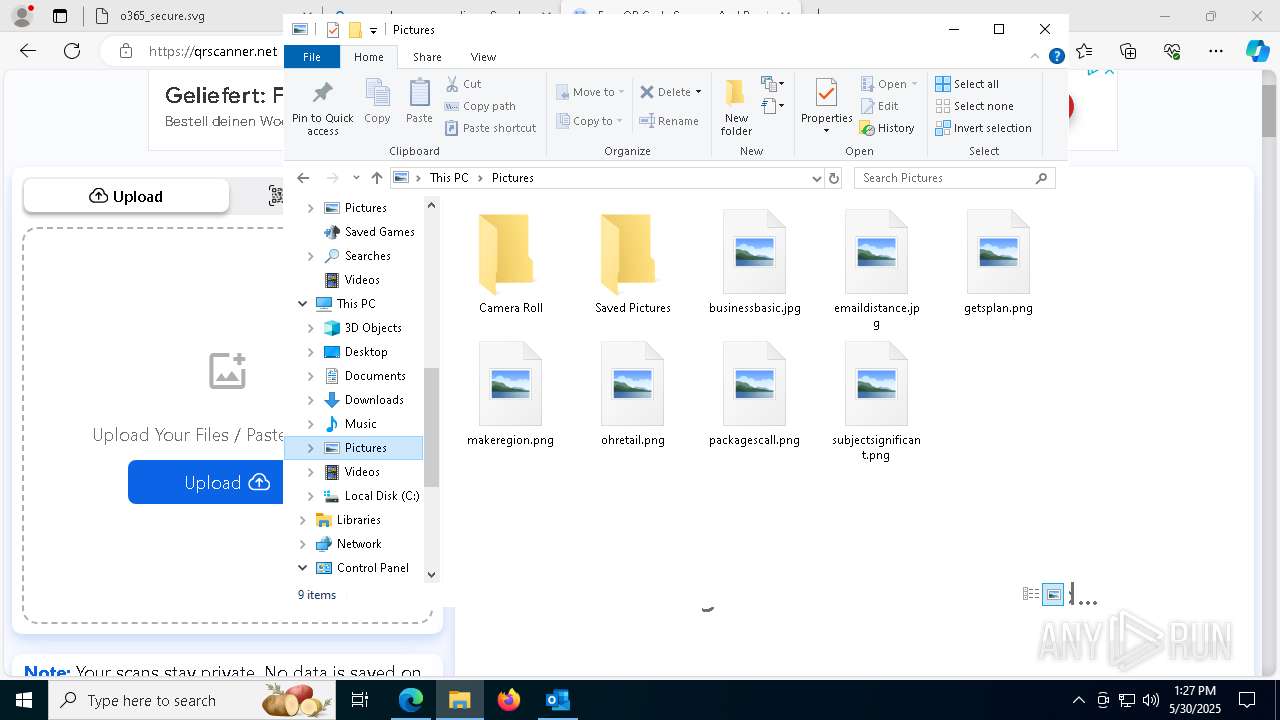
Task: Select the subjectsignificant.png file
Action: click(876, 402)
